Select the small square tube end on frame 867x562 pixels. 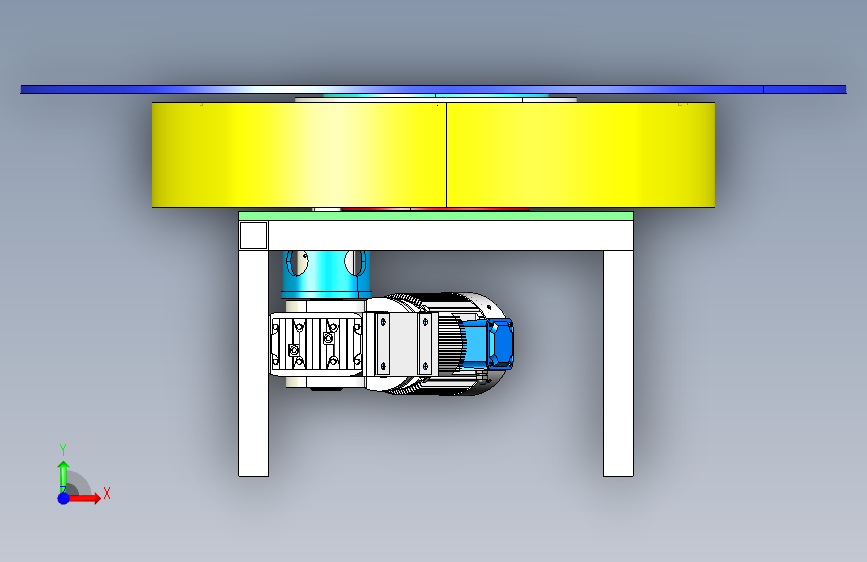(254, 236)
